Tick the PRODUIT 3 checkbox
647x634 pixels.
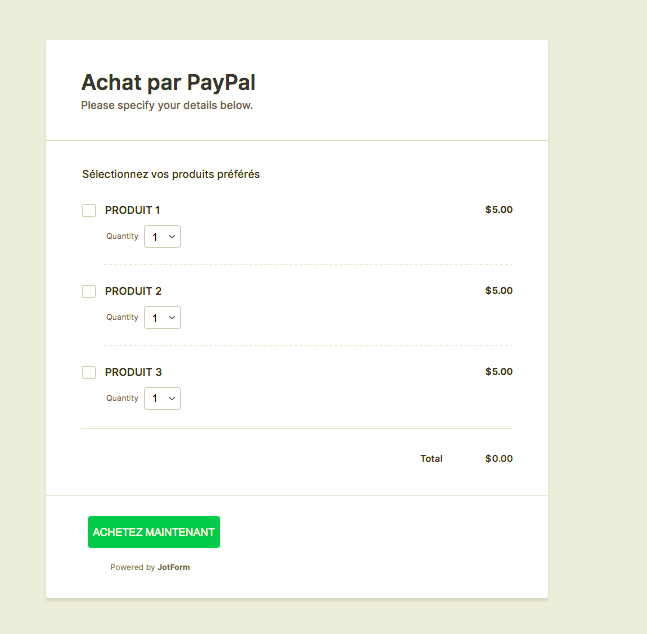[x=89, y=372]
